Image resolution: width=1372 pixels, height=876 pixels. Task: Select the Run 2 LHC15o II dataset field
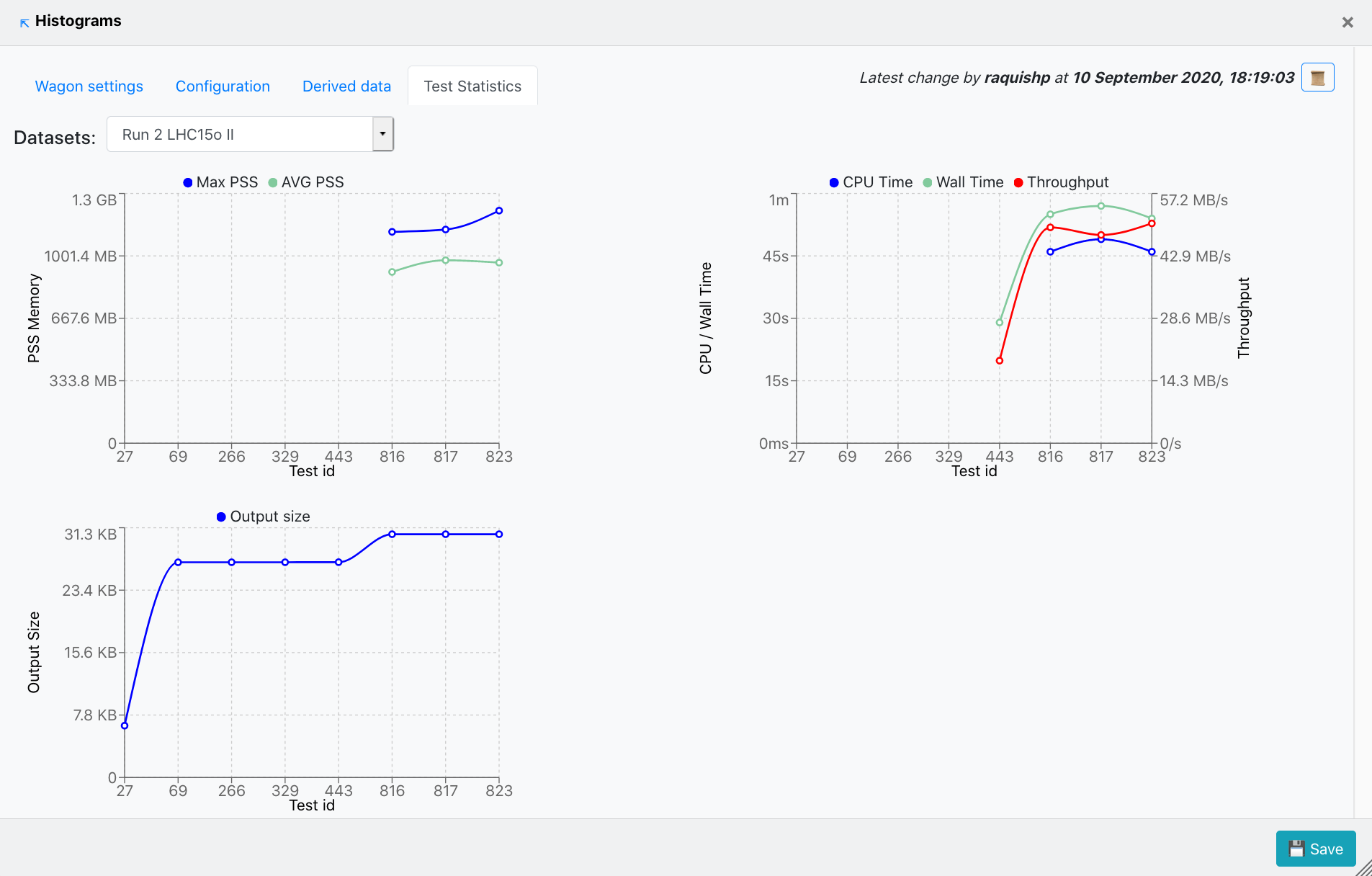240,134
